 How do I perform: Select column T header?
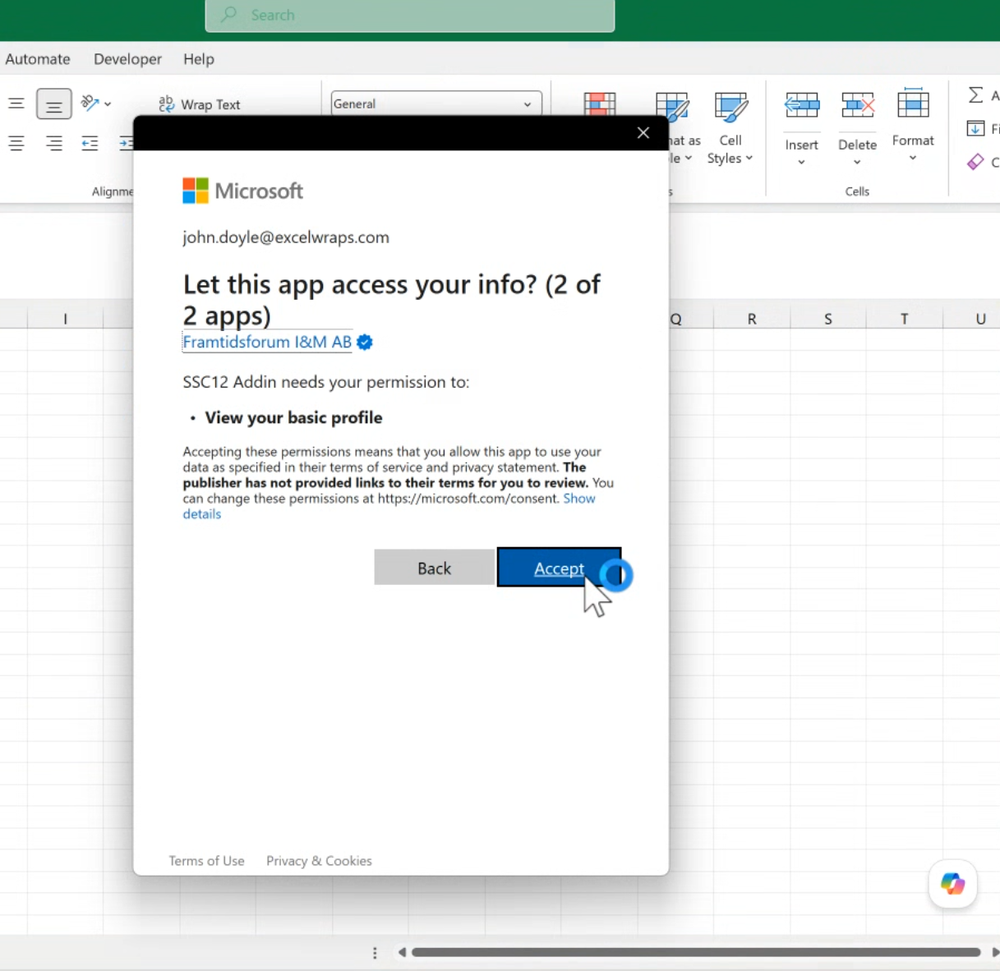pyautogui.click(x=904, y=319)
